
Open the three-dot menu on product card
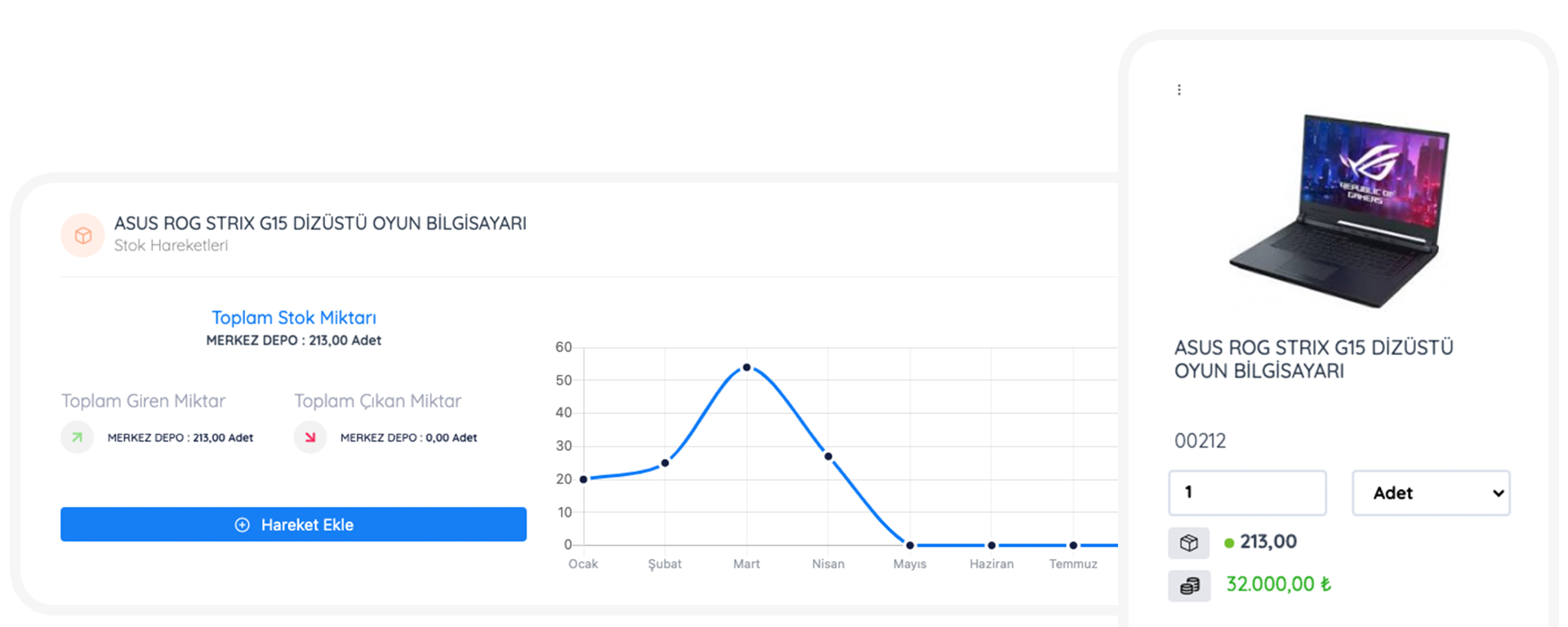pos(1178,90)
